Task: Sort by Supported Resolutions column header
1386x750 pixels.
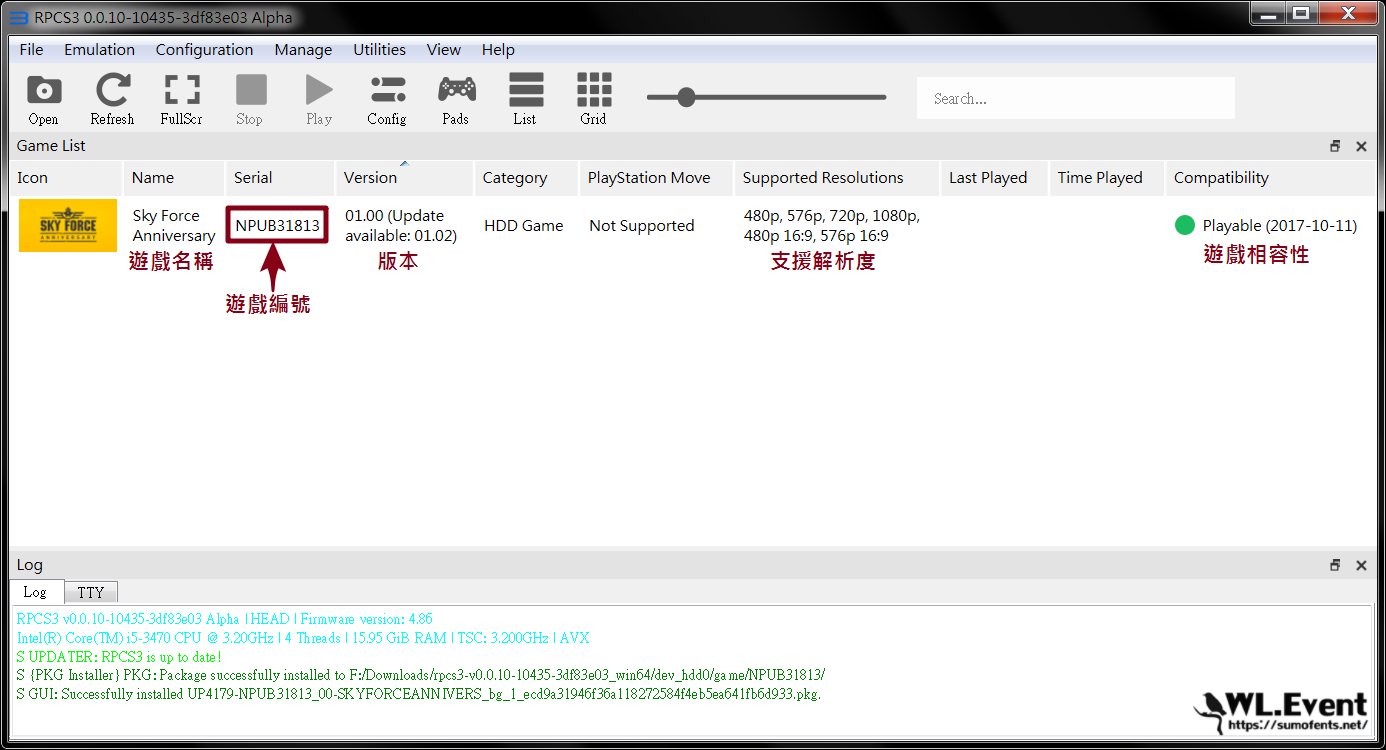Action: point(837,178)
